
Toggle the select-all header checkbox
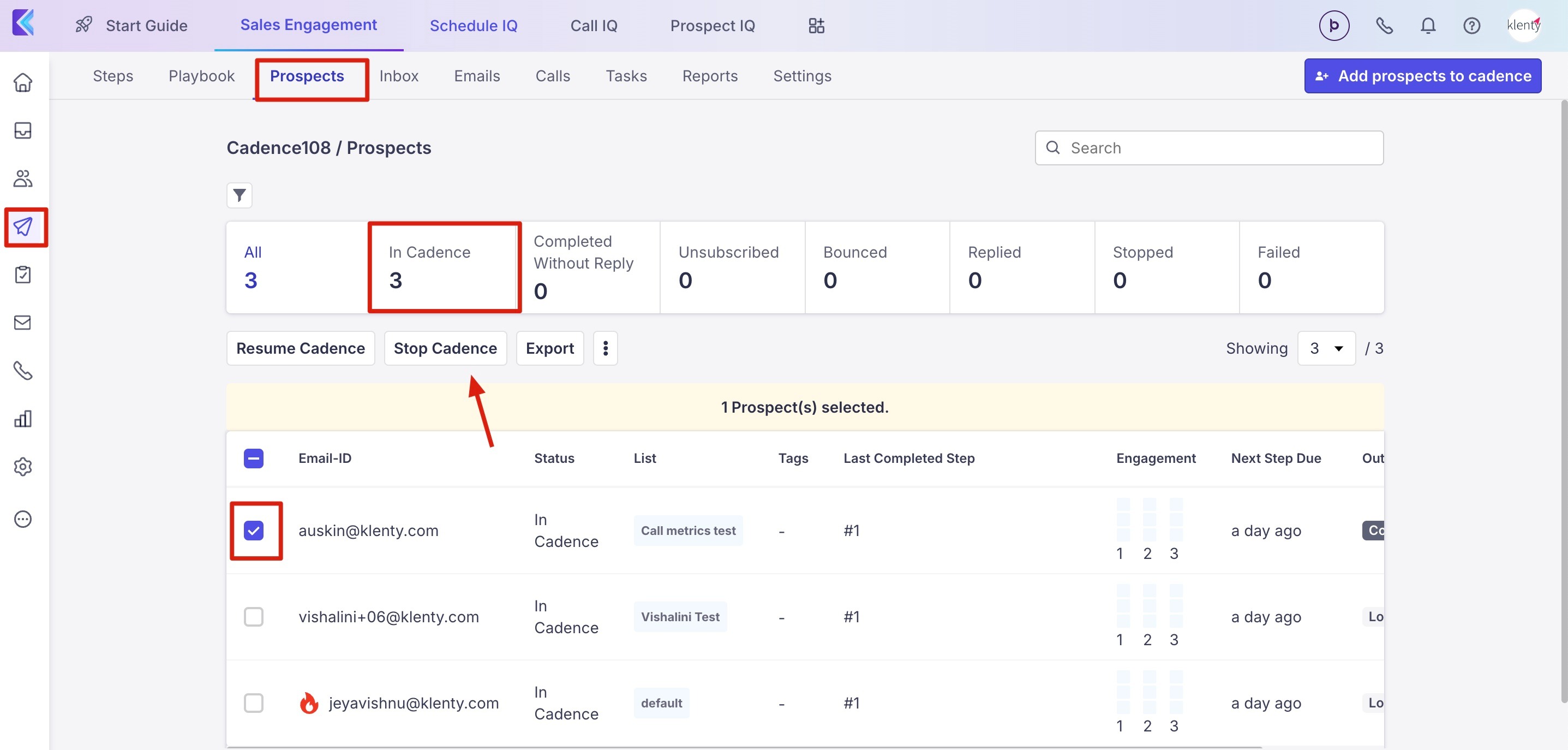pyautogui.click(x=253, y=459)
